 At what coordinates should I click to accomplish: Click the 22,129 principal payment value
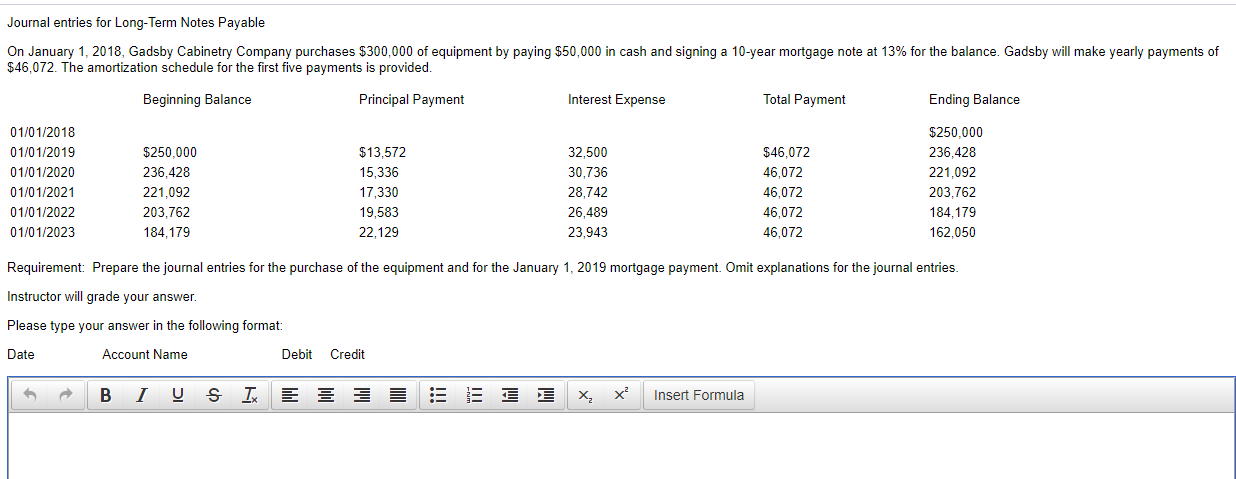379,232
